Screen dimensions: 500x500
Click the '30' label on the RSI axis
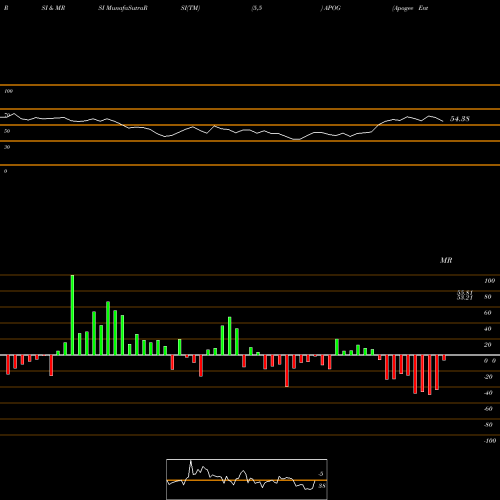(7, 147)
